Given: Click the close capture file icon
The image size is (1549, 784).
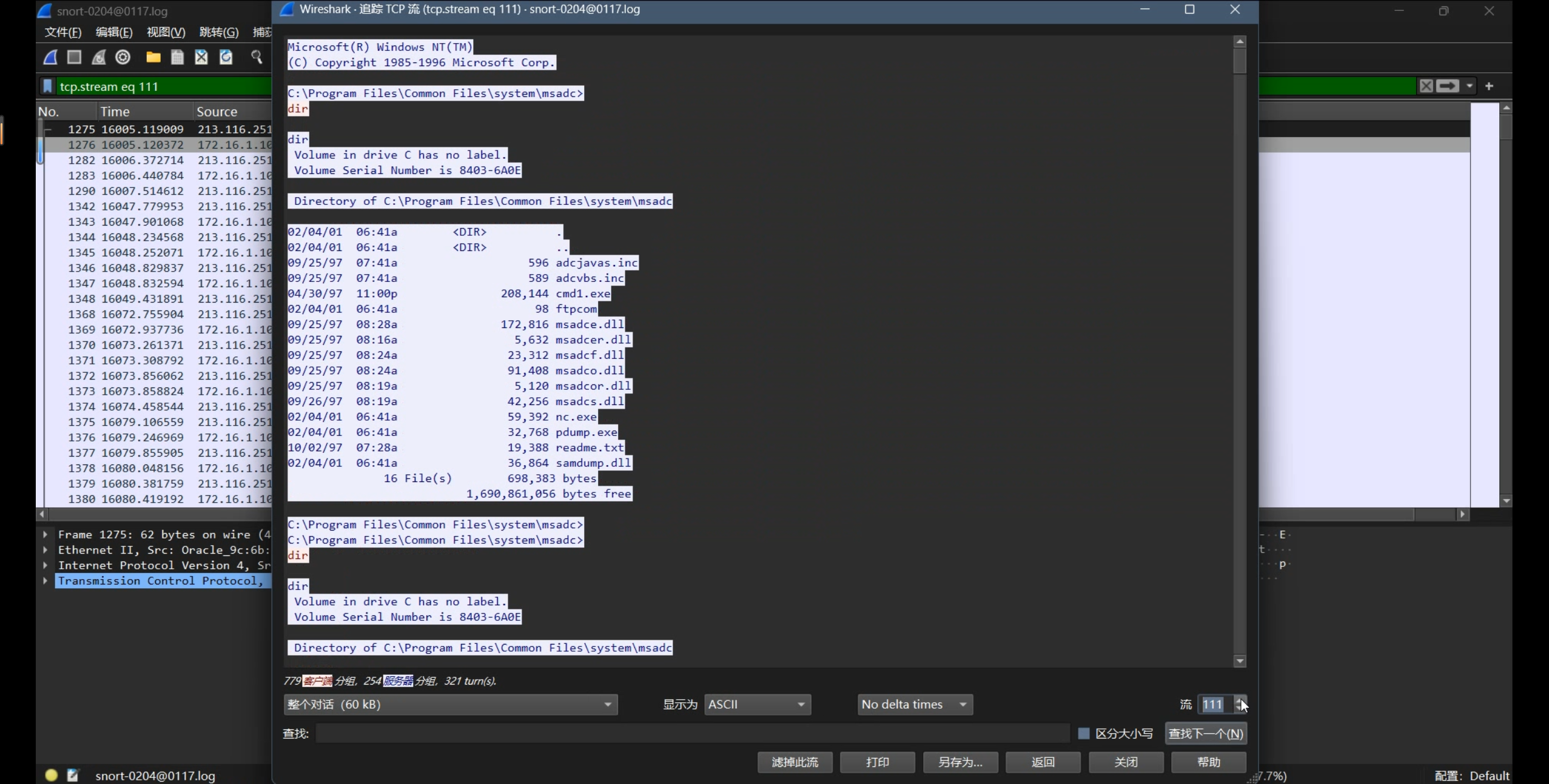Looking at the screenshot, I should [x=201, y=57].
